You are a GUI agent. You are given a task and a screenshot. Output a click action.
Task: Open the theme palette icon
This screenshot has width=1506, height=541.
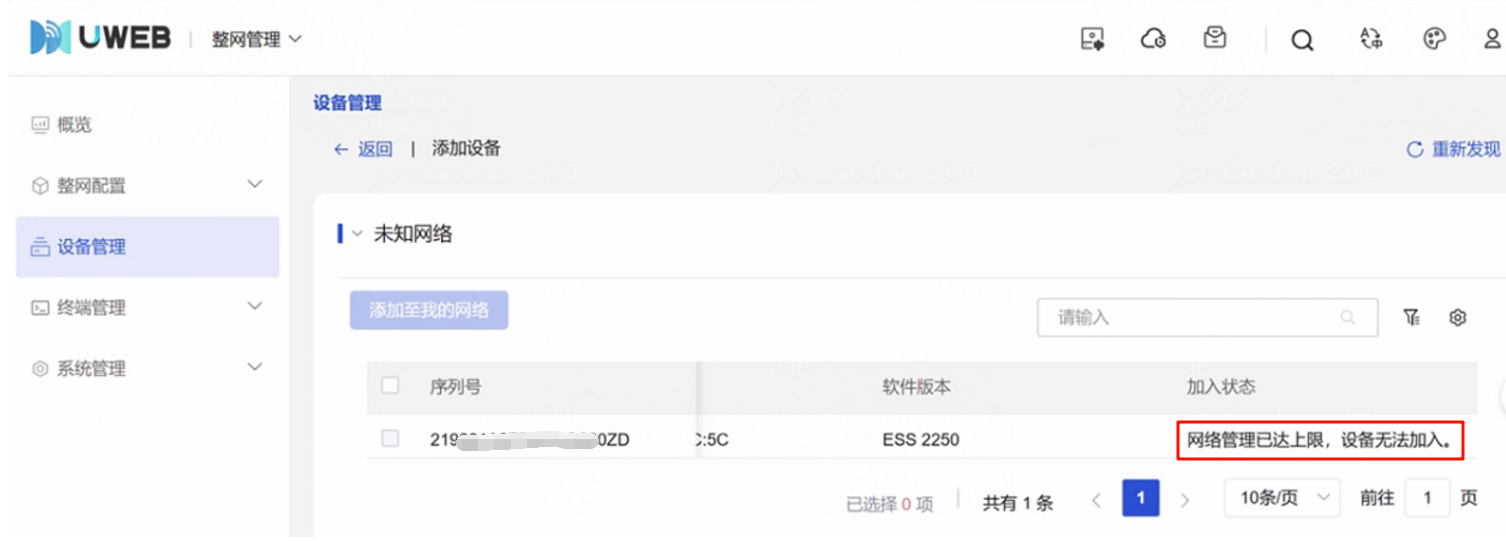(1434, 39)
